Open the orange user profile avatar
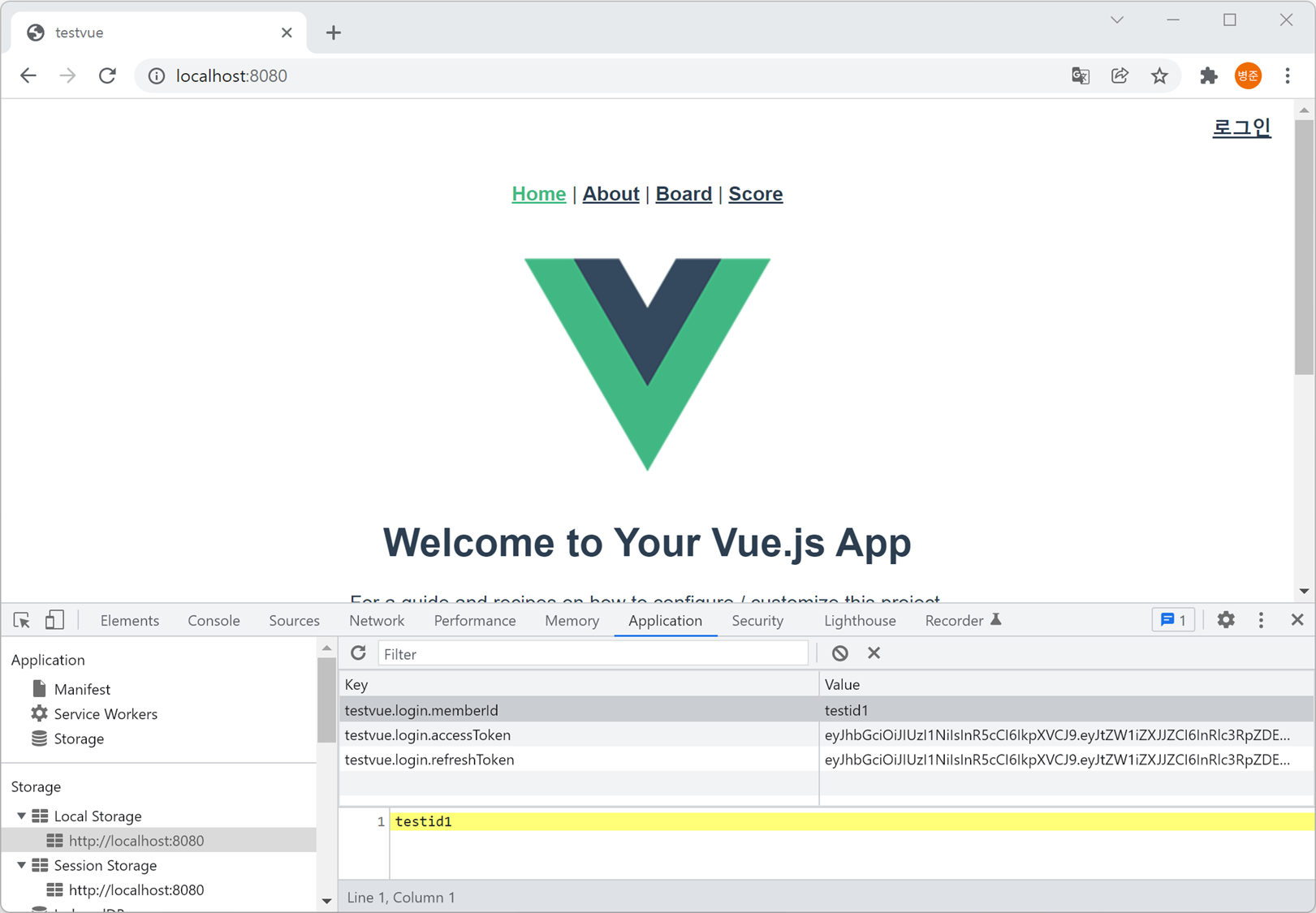Image resolution: width=1316 pixels, height=913 pixels. [1248, 75]
